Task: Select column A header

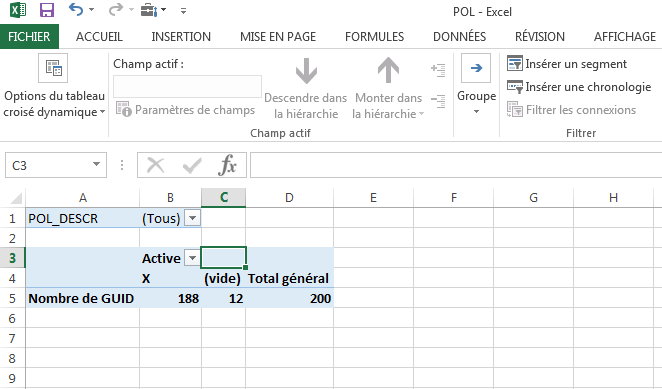Action: pyautogui.click(x=83, y=198)
